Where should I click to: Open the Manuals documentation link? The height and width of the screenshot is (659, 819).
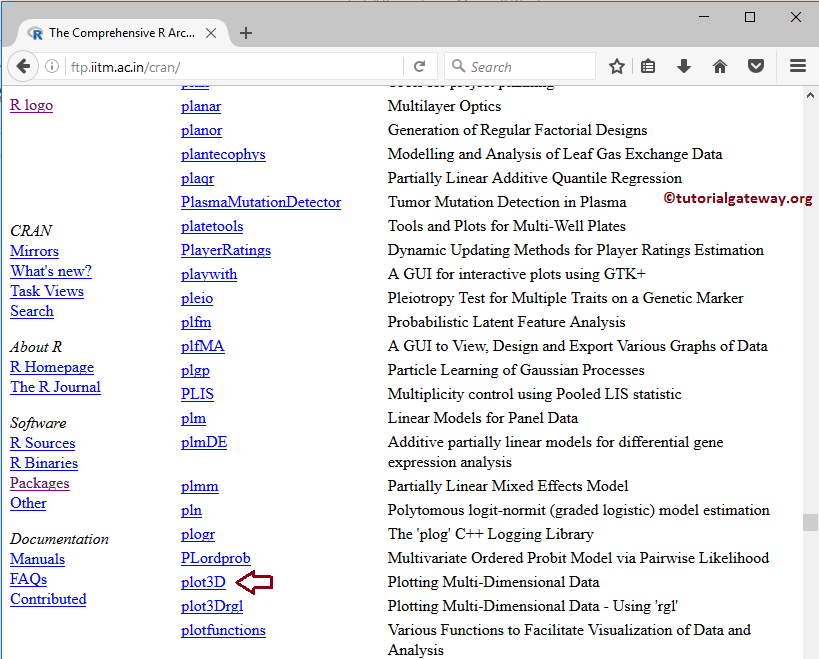37,559
